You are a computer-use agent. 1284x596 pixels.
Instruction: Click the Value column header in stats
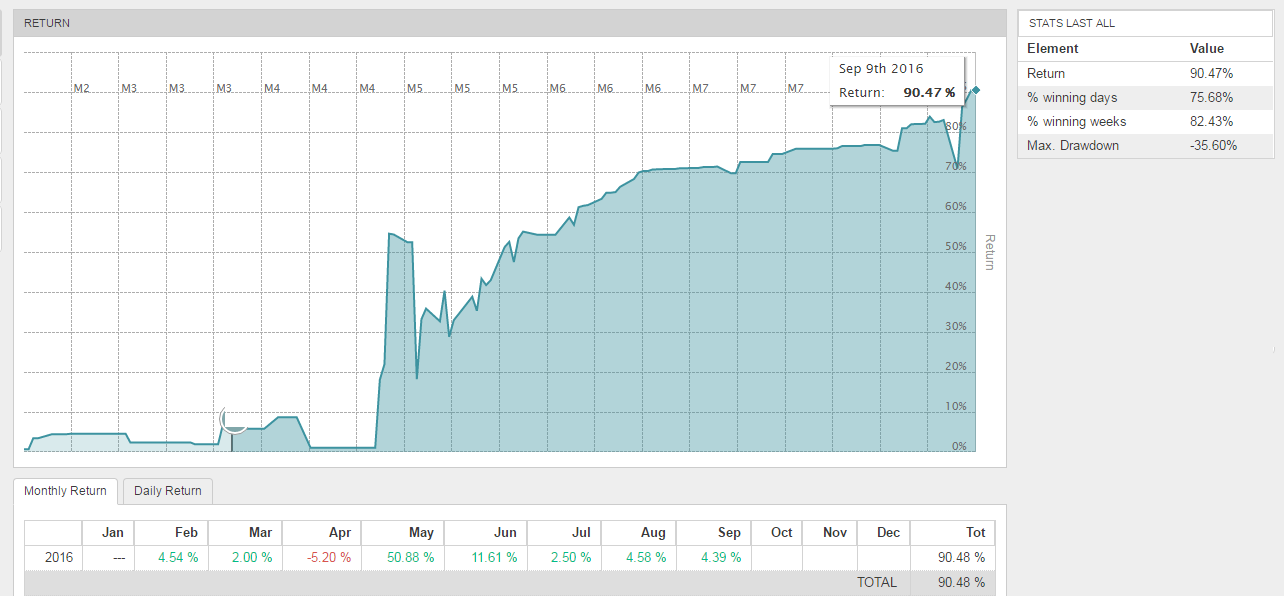1207,48
